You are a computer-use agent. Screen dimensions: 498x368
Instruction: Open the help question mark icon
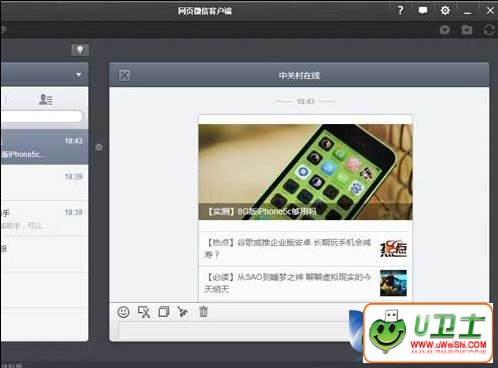[x=400, y=10]
